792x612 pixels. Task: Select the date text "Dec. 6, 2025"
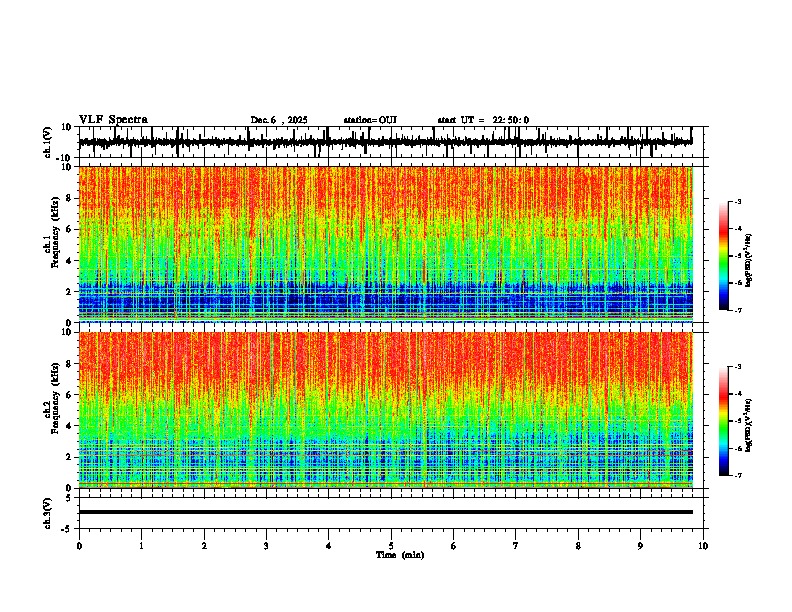[x=279, y=120]
